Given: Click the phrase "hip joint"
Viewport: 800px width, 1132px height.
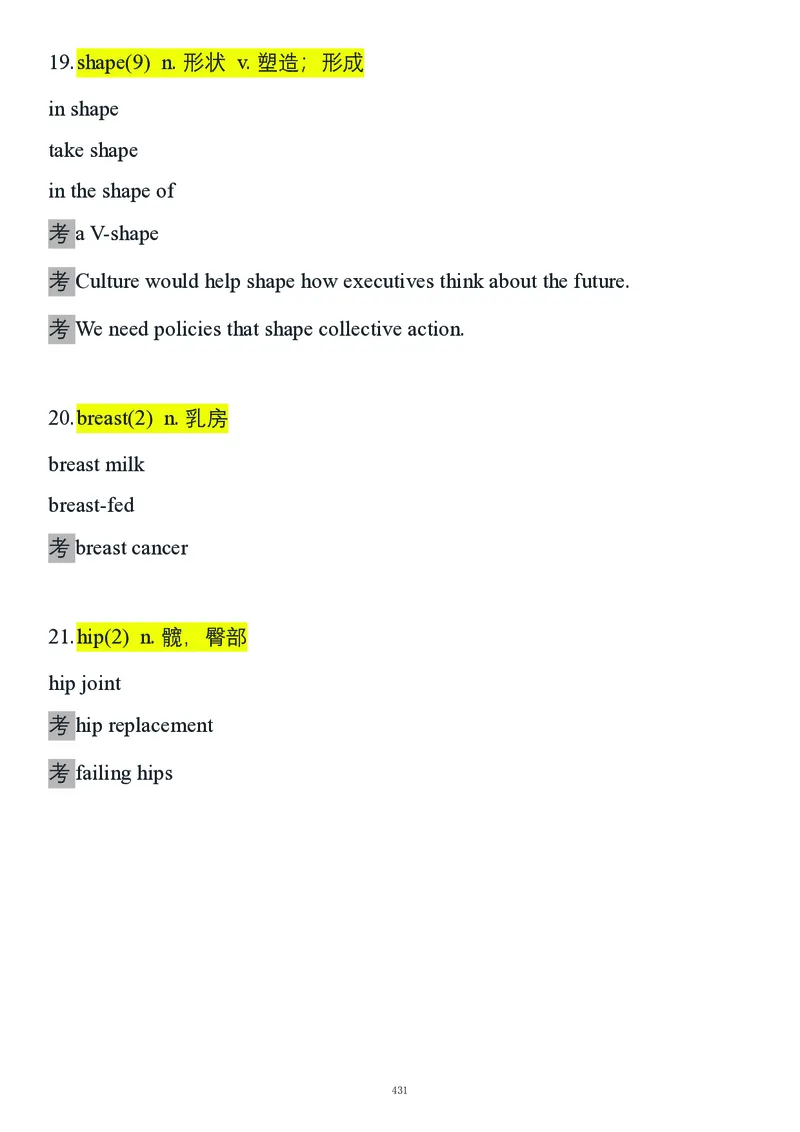Looking at the screenshot, I should click(x=84, y=684).
